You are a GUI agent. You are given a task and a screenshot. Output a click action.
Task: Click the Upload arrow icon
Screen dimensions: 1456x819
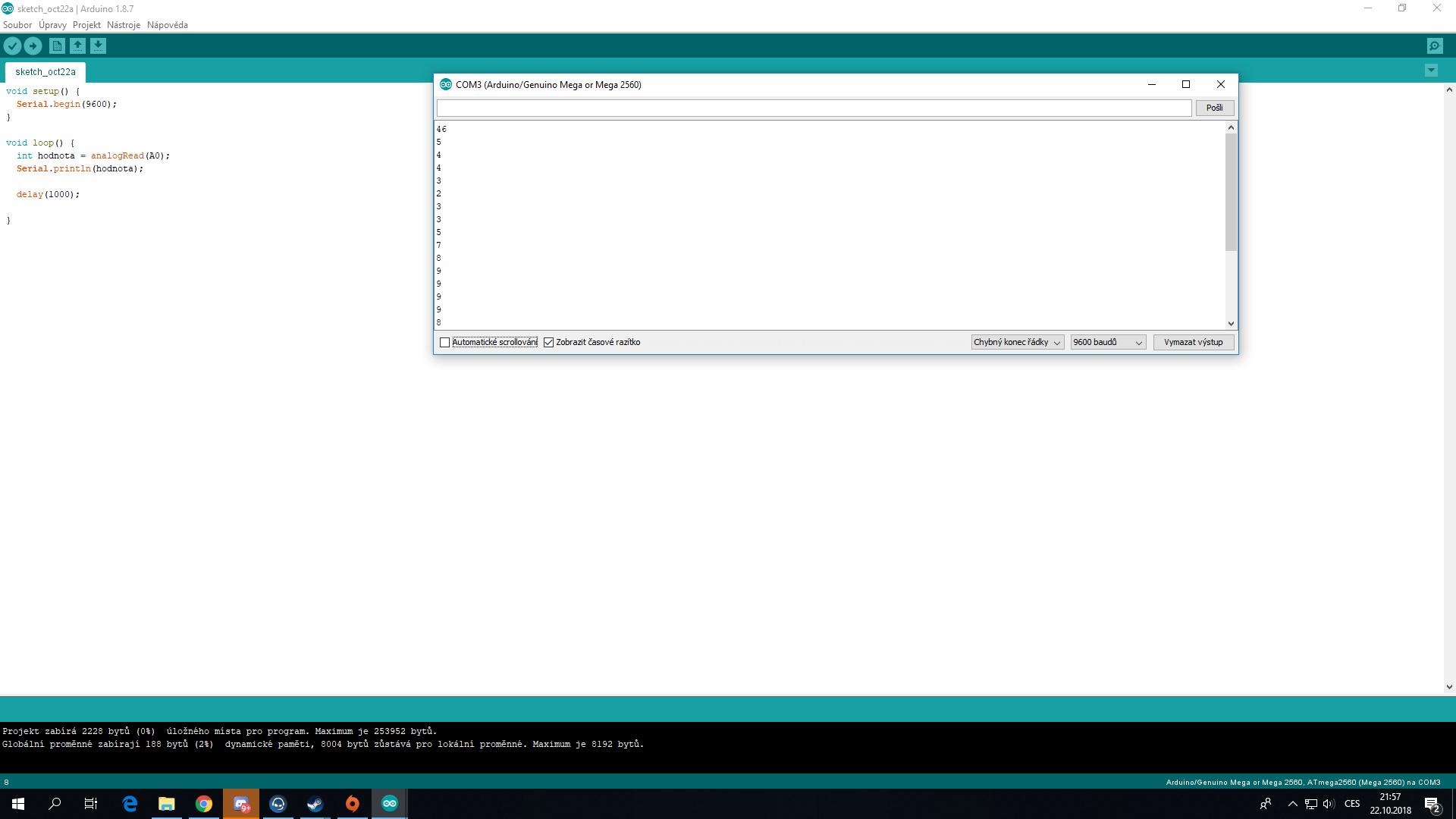coord(33,46)
